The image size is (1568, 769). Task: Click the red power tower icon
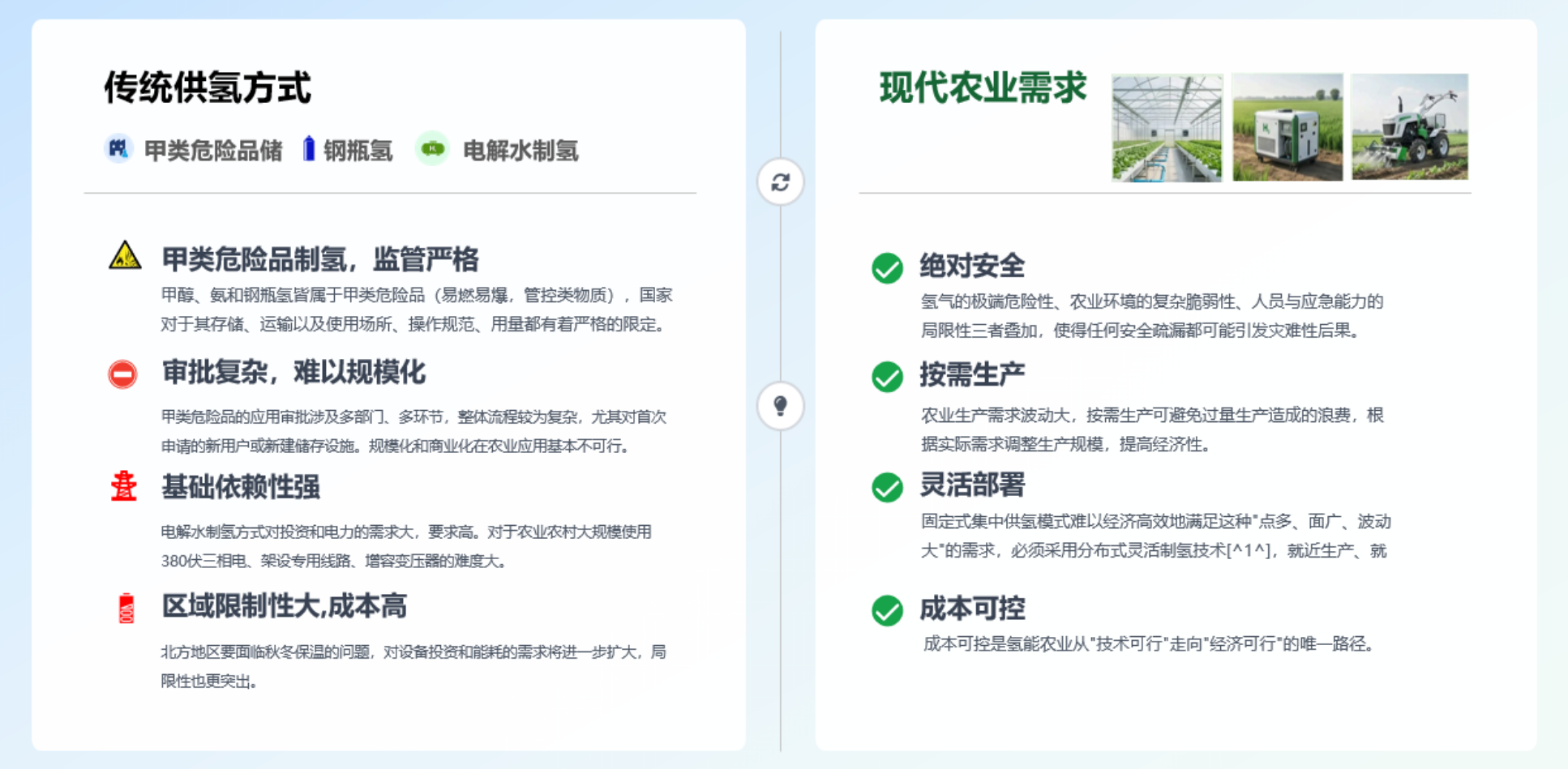(x=124, y=486)
